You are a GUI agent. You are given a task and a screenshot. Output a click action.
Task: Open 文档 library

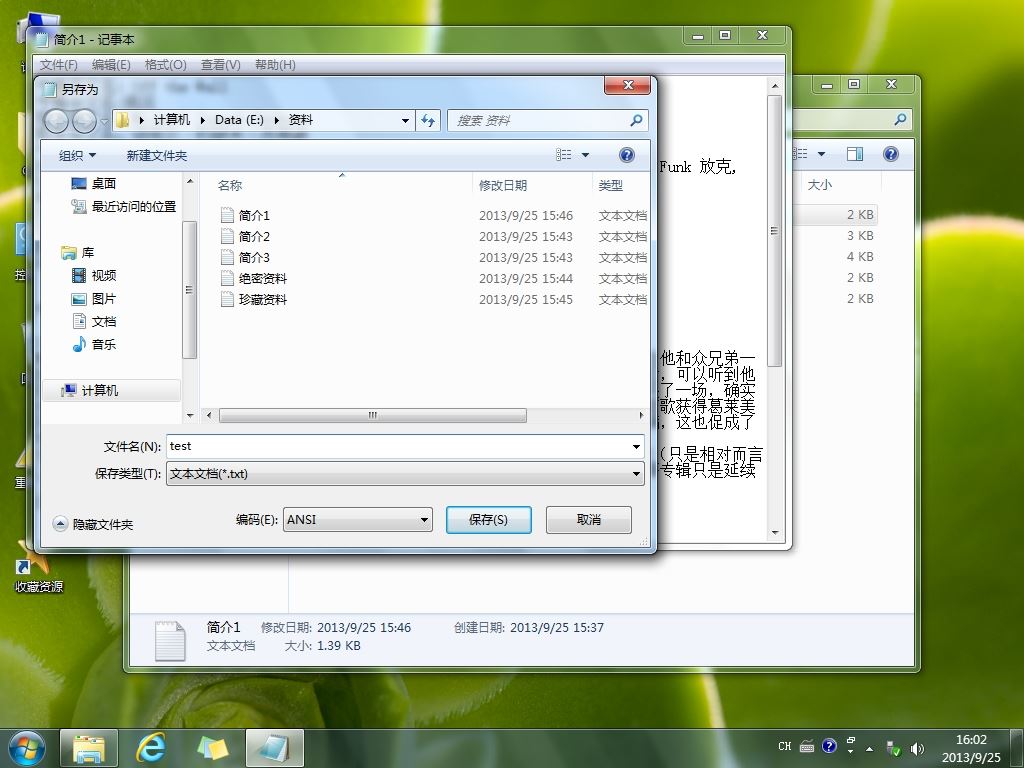[93, 321]
